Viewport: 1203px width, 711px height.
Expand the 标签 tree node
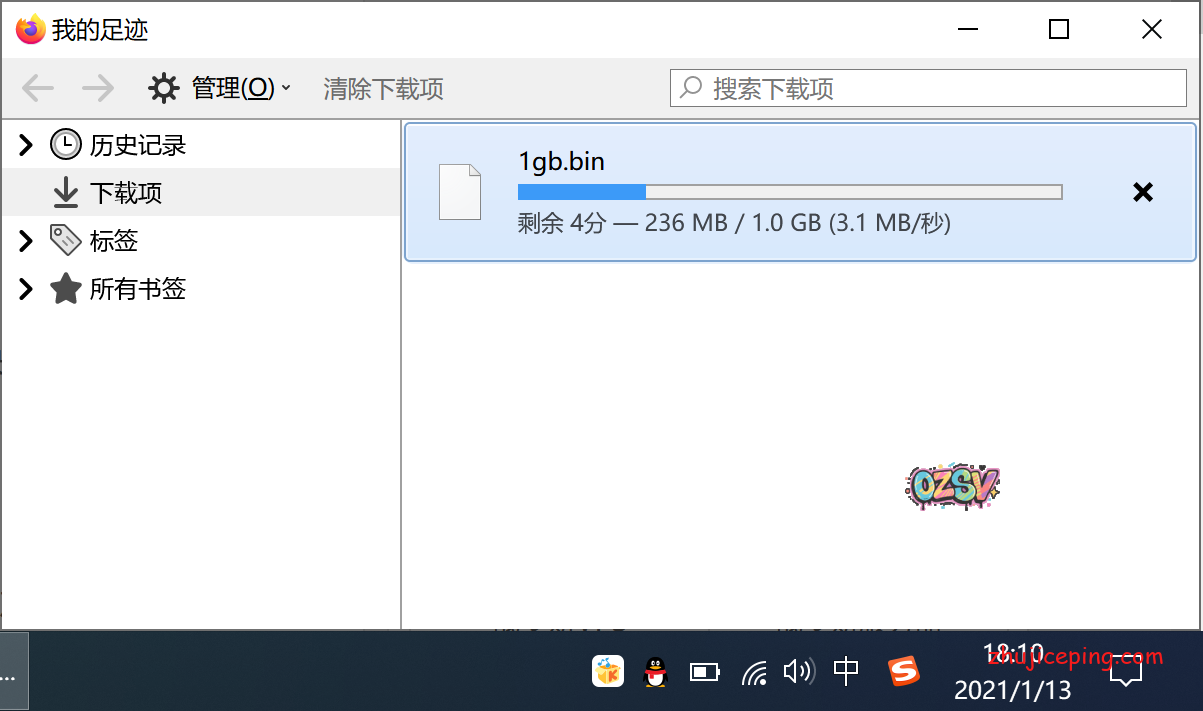click(x=26, y=240)
